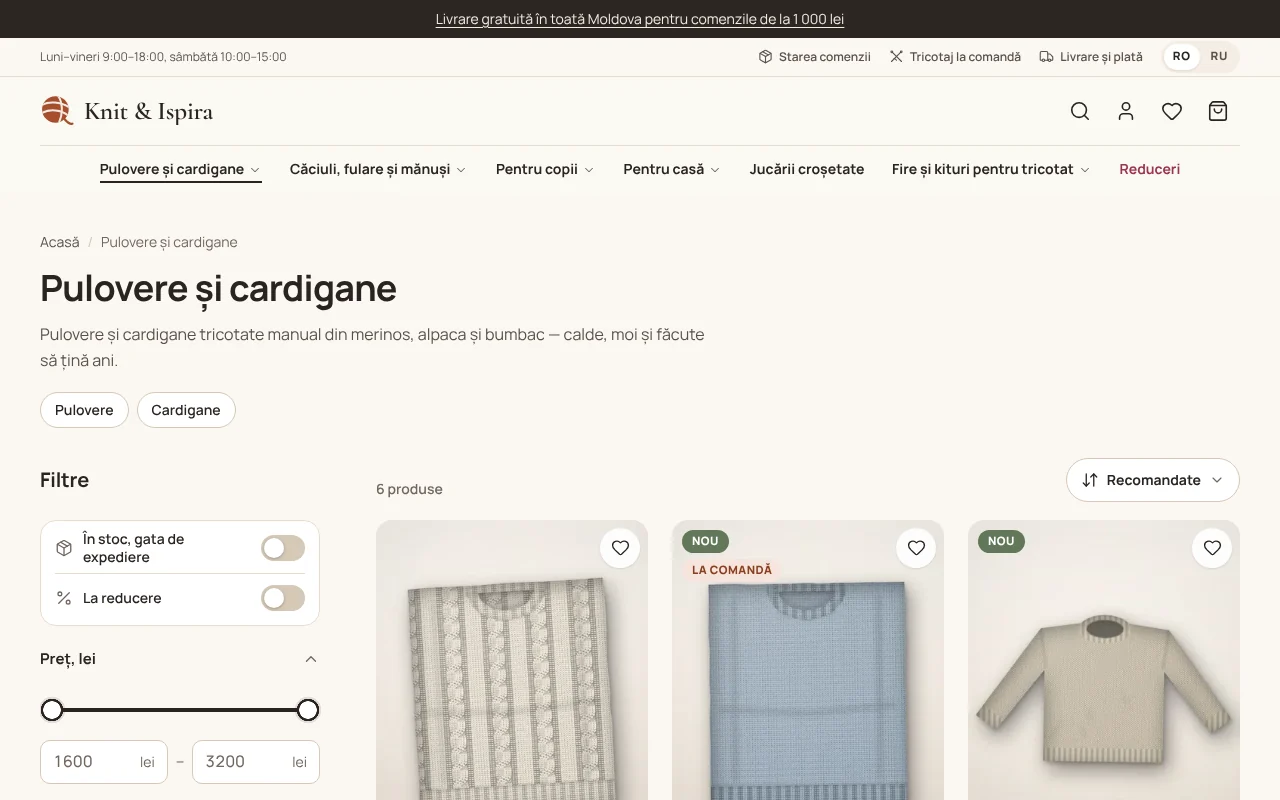
Task: Click the box icon beside Starea comenzii
Action: coord(765,57)
